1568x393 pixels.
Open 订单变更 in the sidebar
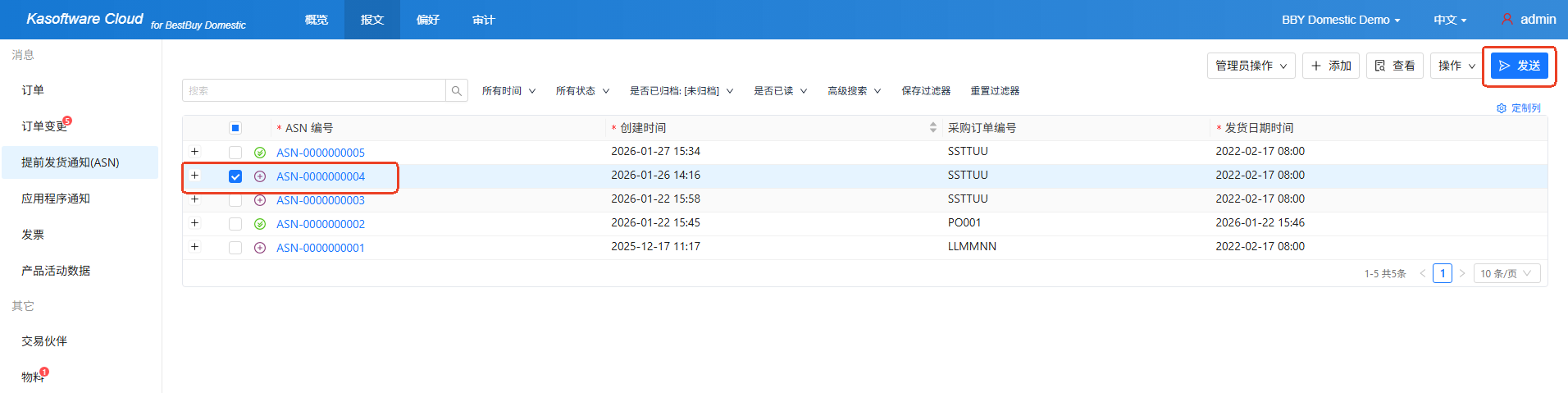pos(44,126)
